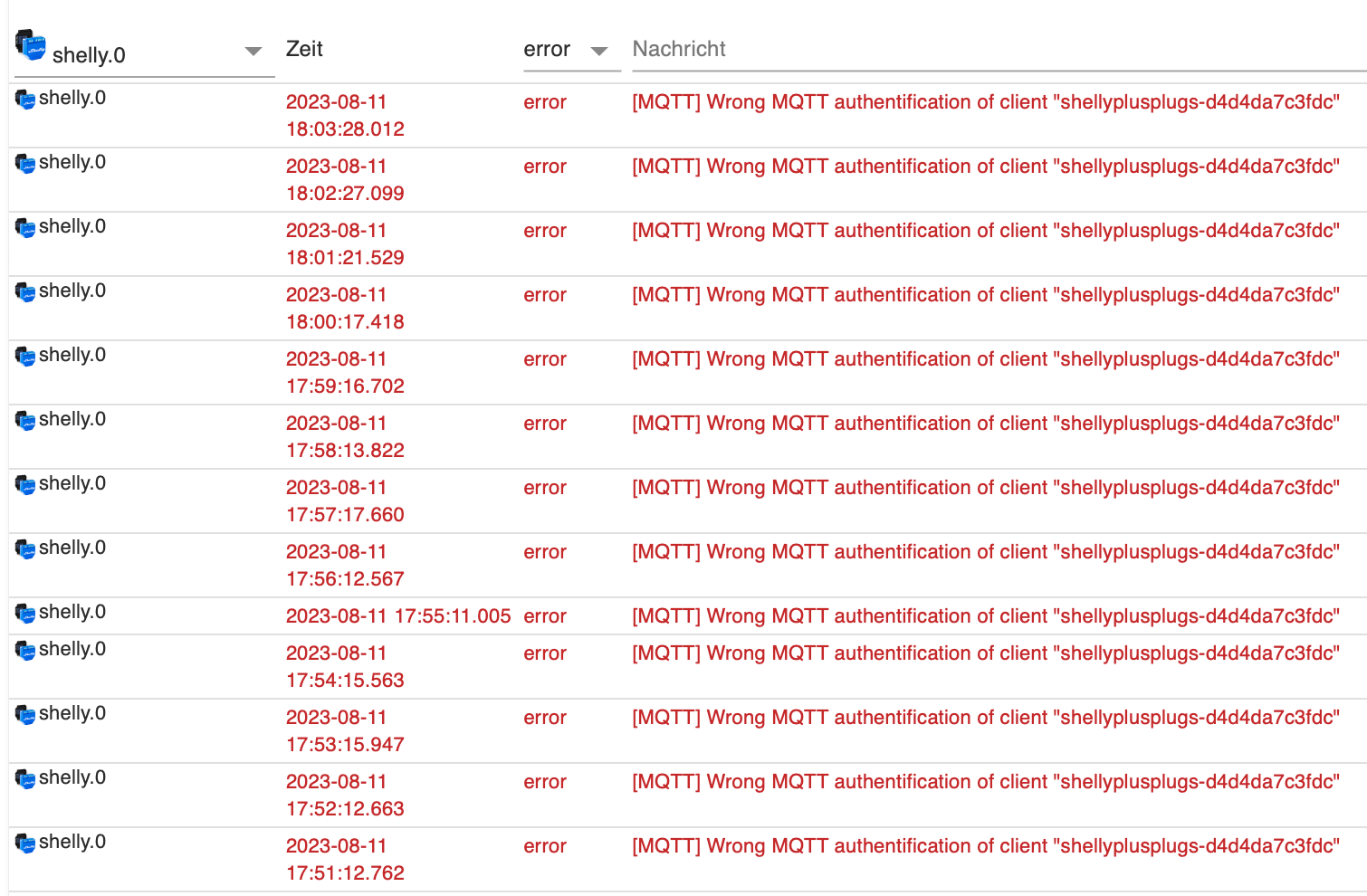Click Shelly icon in the 18:03:28.012 row
The image size is (1367, 896).
(x=25, y=99)
